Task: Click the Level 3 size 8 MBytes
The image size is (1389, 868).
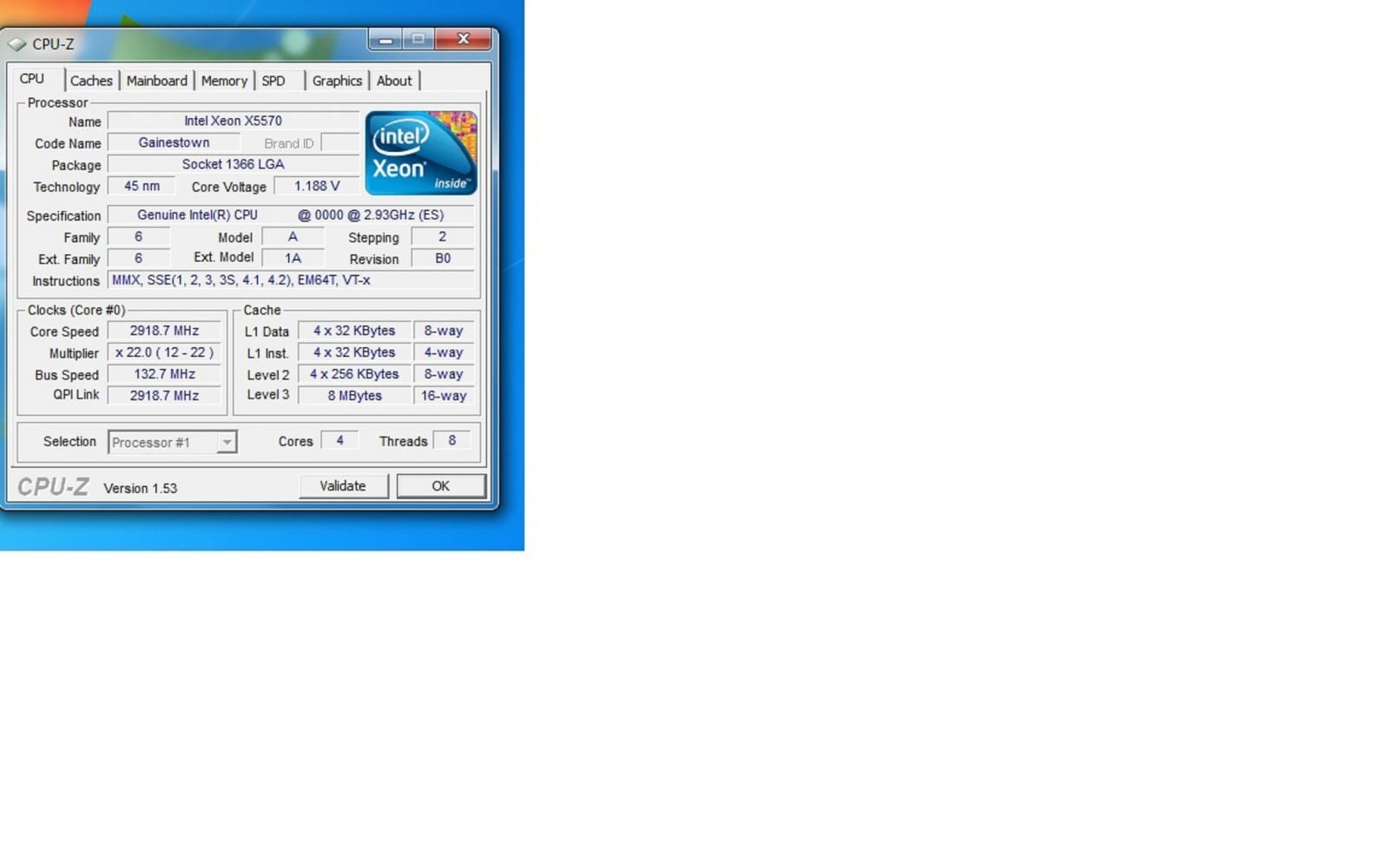Action: pos(354,396)
